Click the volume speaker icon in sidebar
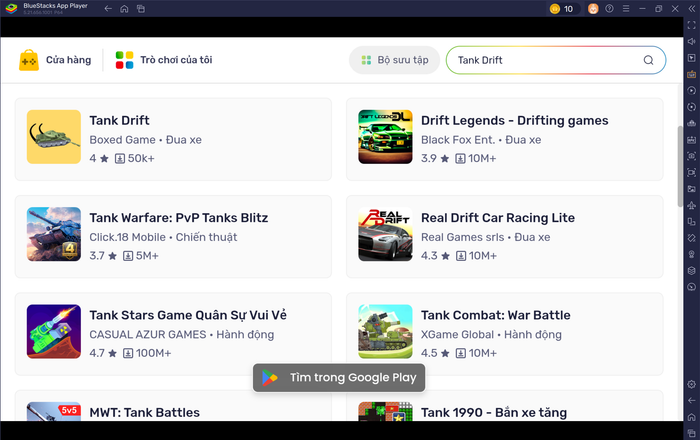The width and height of the screenshot is (700, 440). 692,42
